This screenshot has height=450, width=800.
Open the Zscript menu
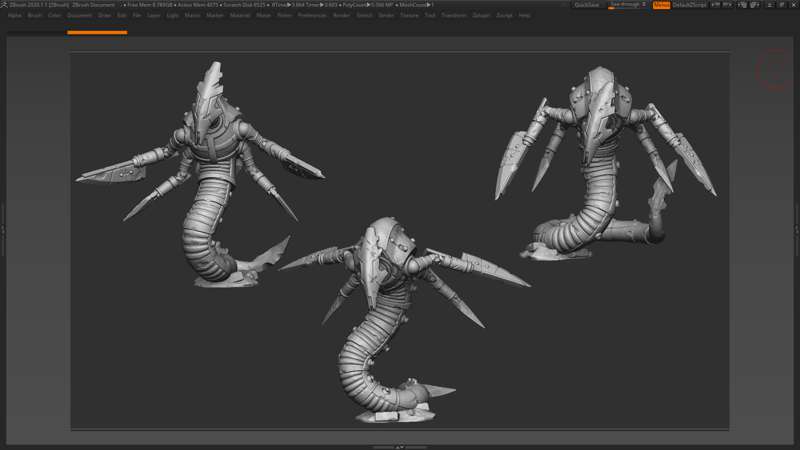pyautogui.click(x=505, y=16)
